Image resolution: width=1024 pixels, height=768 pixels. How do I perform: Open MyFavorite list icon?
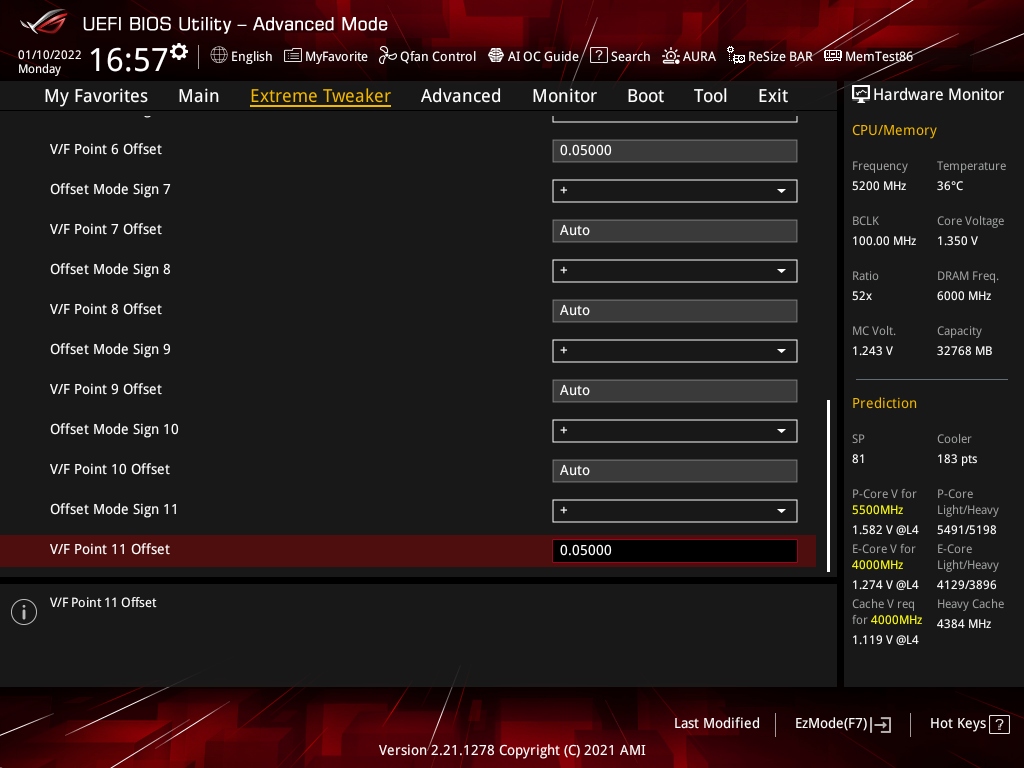click(x=292, y=56)
